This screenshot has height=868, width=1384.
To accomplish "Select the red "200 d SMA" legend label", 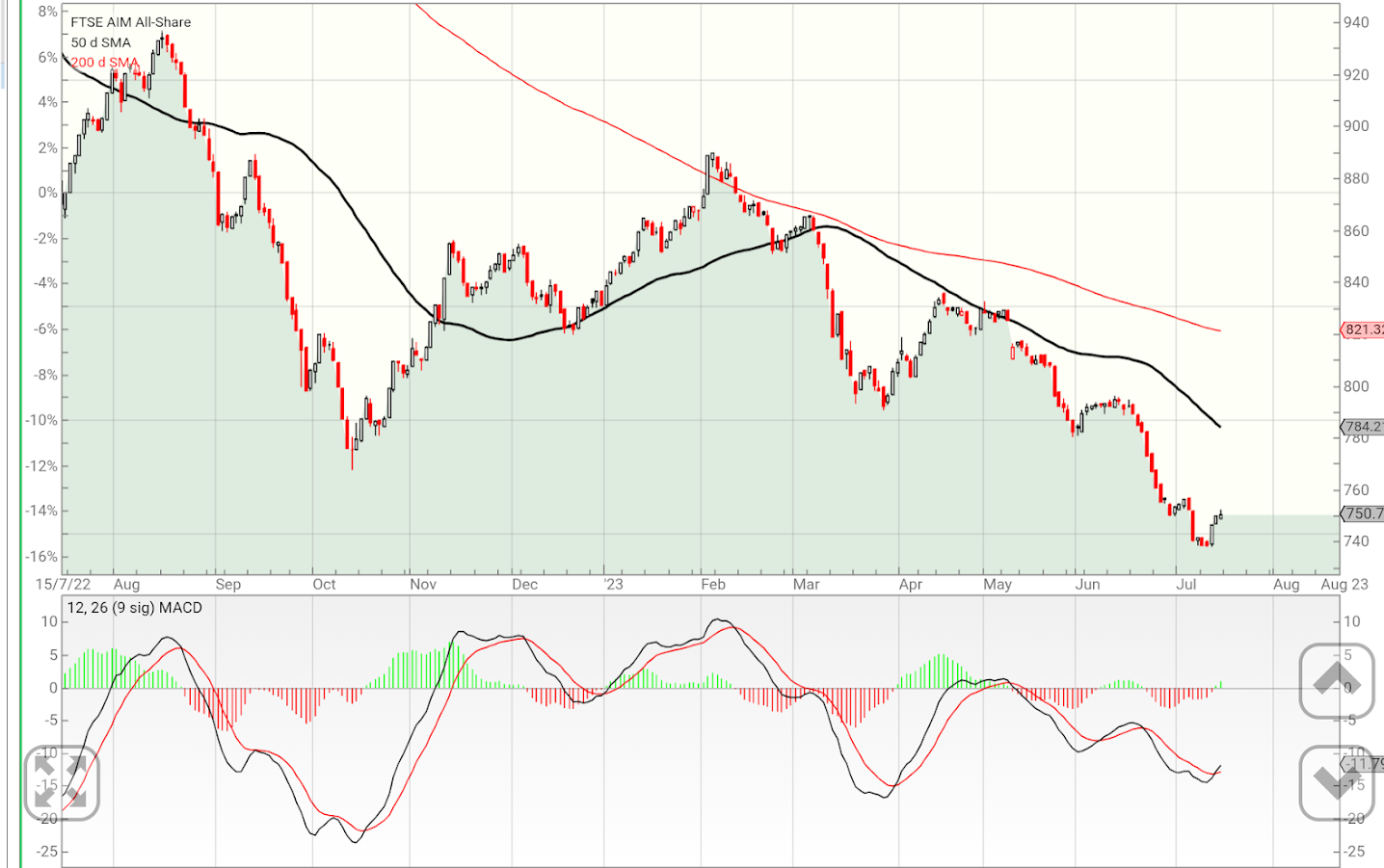I will click(105, 63).
